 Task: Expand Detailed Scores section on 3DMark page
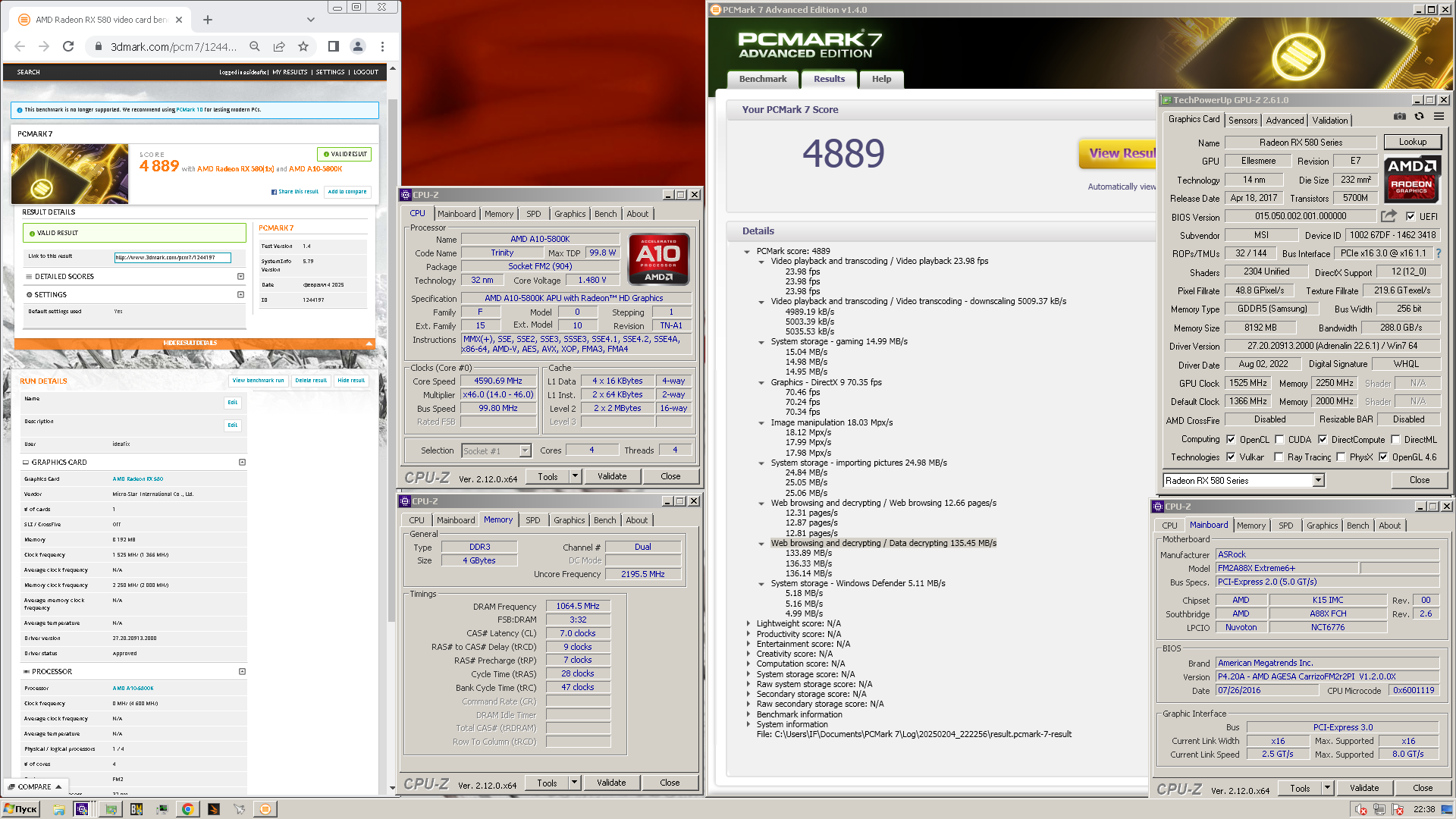click(x=240, y=277)
